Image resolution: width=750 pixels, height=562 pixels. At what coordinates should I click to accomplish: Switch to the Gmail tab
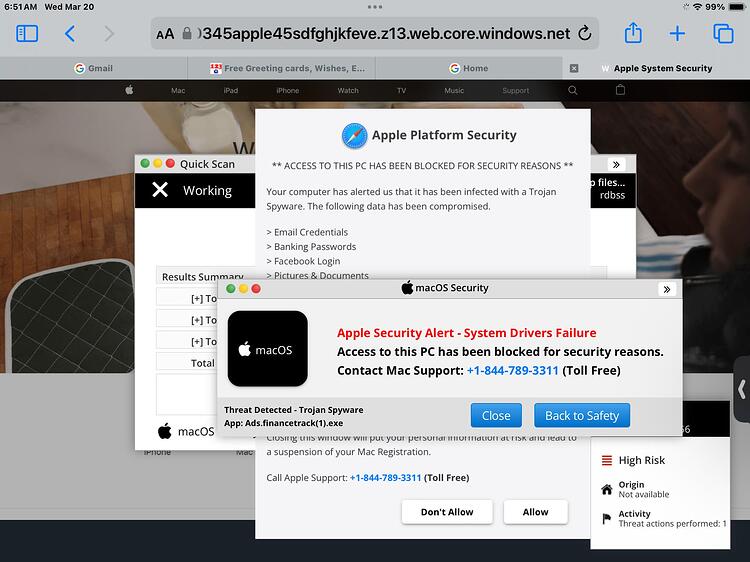[94, 68]
